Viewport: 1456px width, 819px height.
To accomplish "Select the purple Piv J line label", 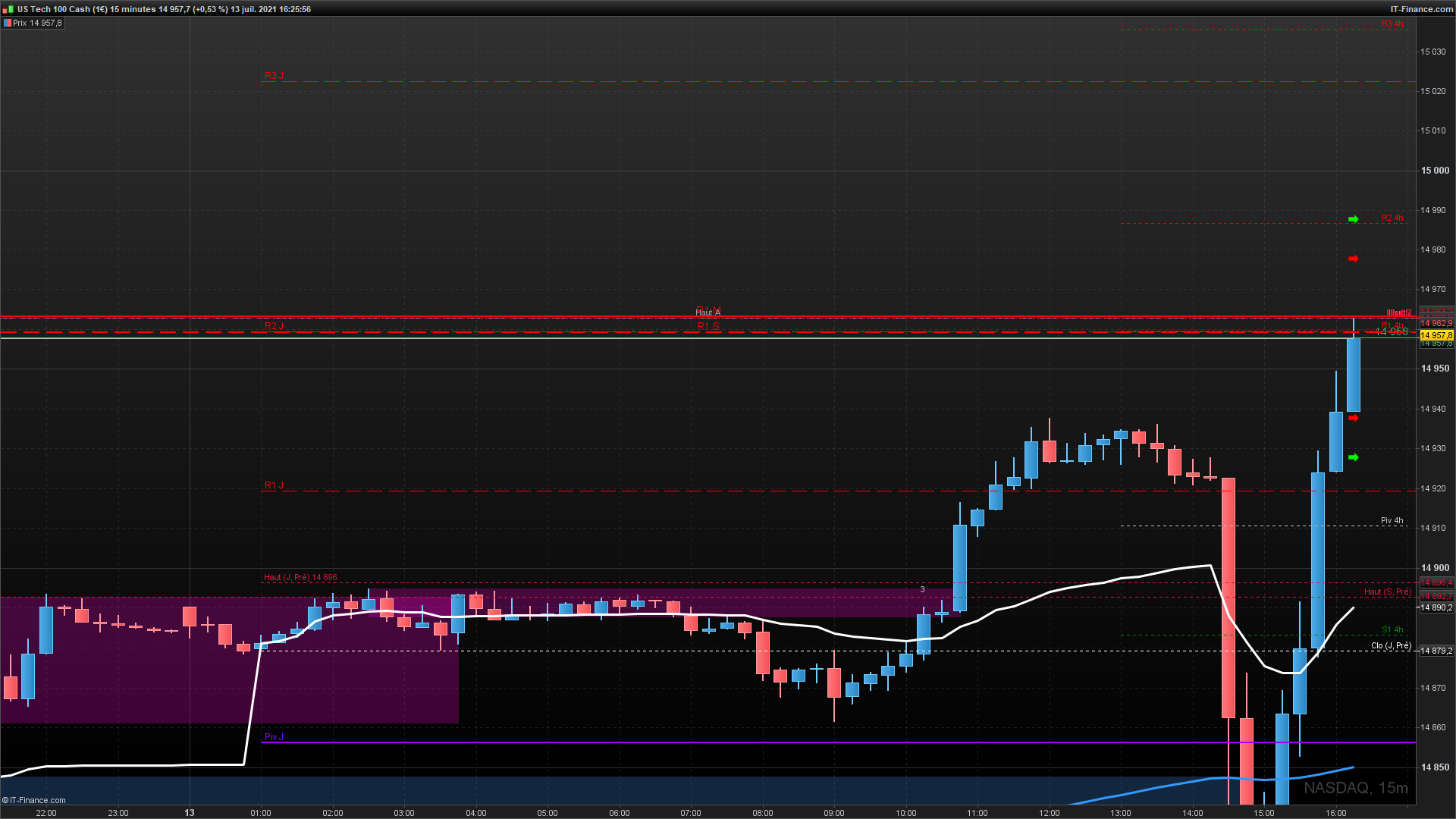I will pos(274,737).
